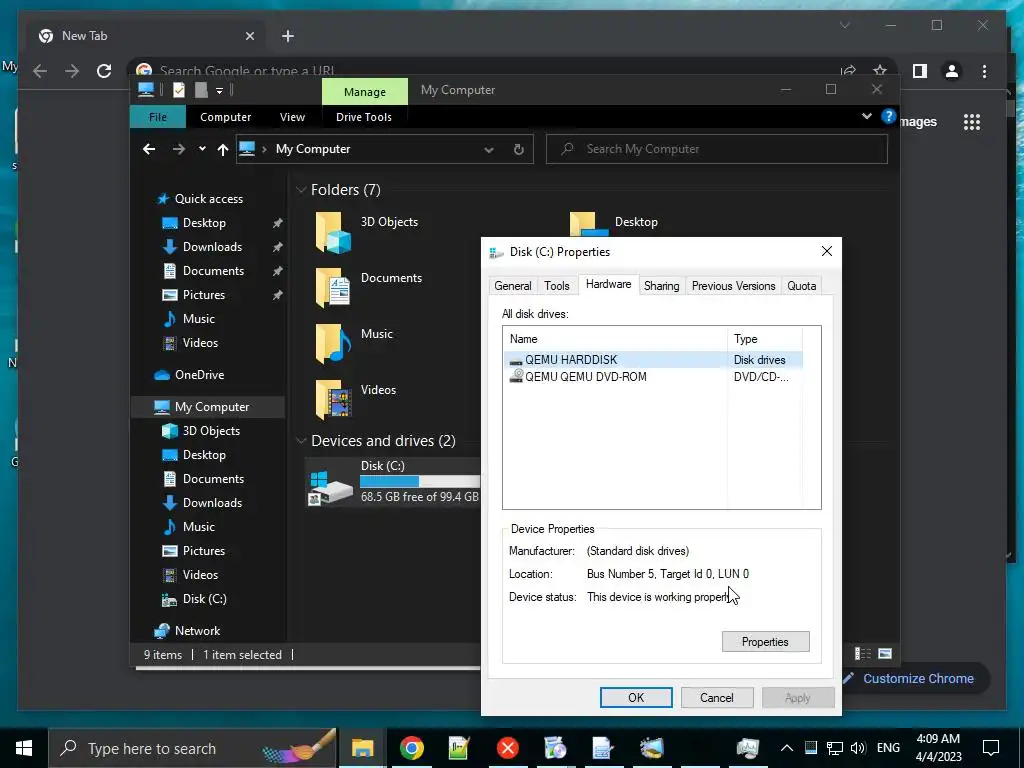Click the Type column header
The width and height of the screenshot is (1024, 768).
765,339
